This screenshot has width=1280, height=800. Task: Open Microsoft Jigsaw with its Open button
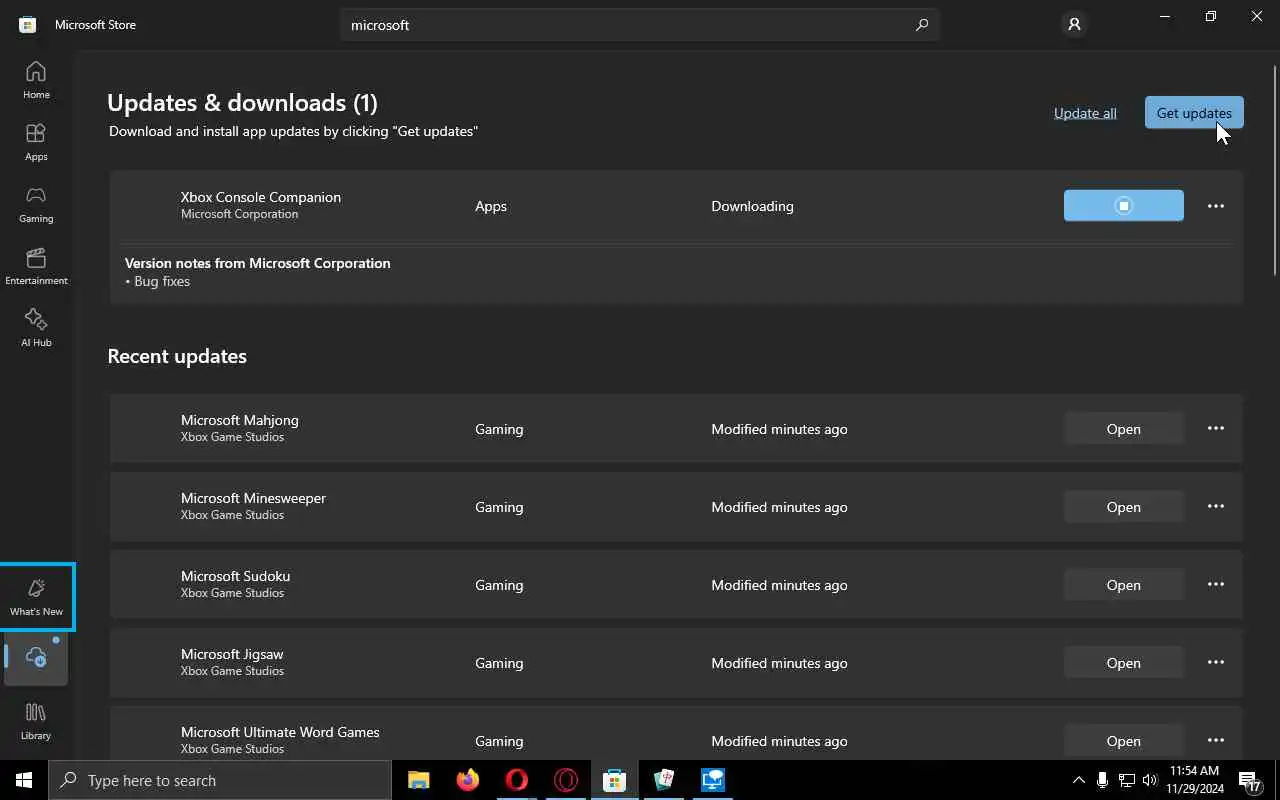[1123, 663]
